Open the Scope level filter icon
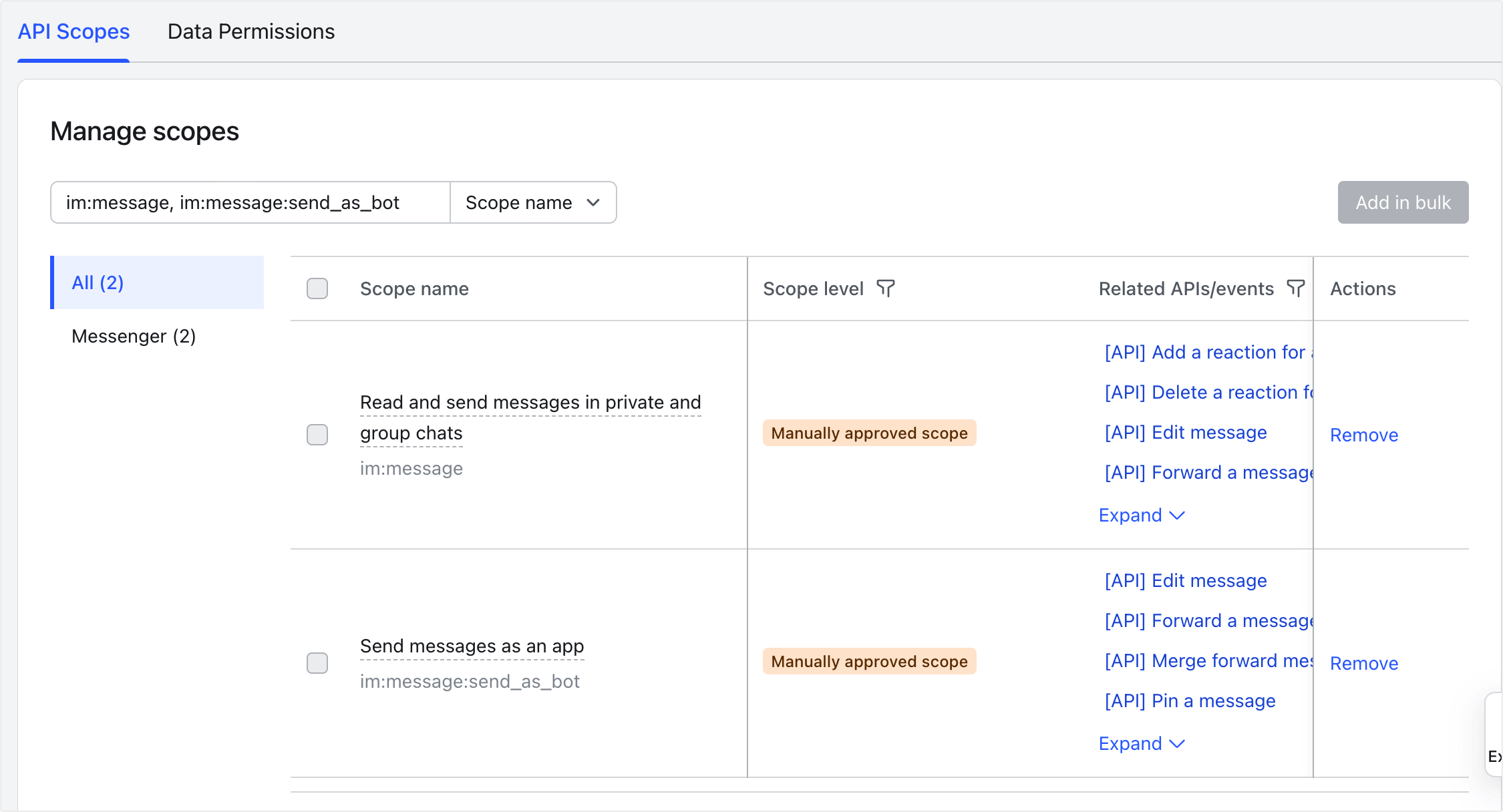The width and height of the screenshot is (1503, 812). tap(886, 288)
